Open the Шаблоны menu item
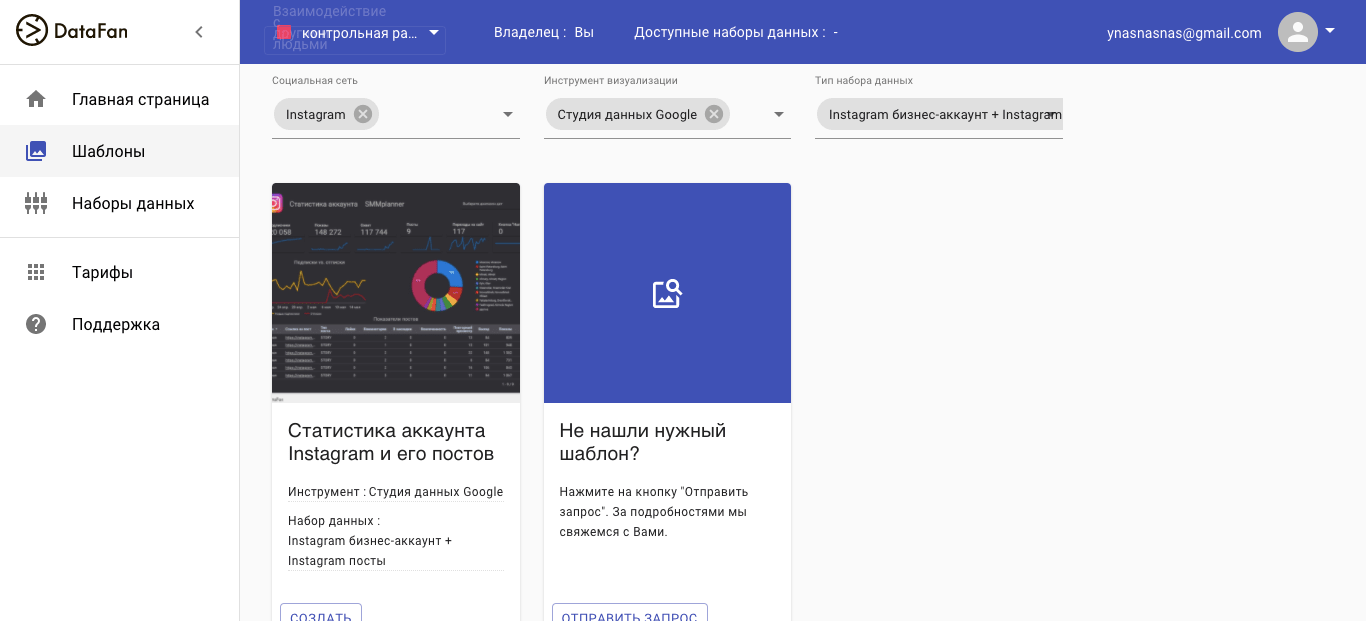 (x=120, y=151)
